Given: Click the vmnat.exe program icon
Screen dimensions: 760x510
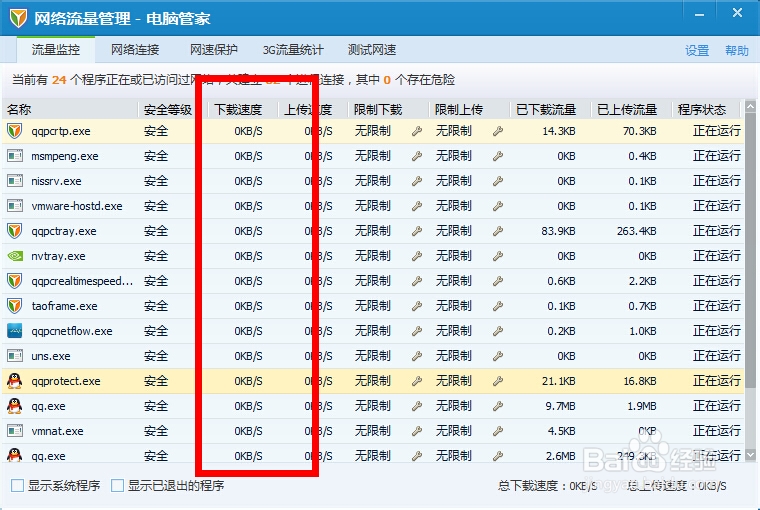Looking at the screenshot, I should 15,431.
